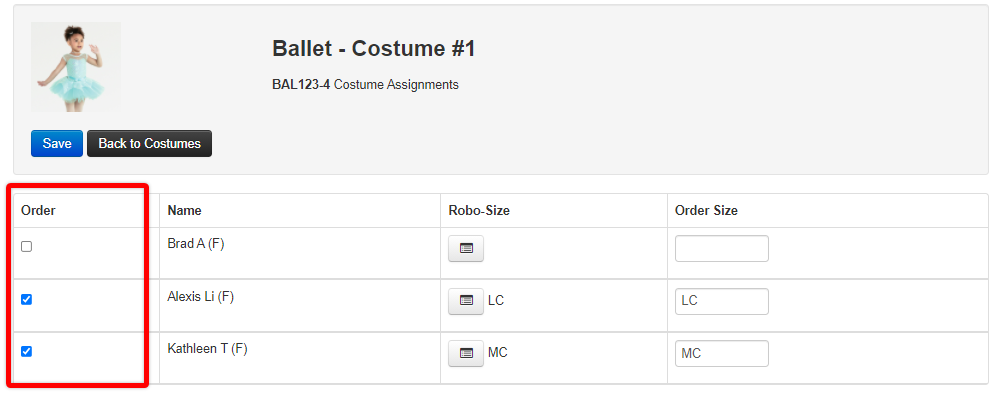Viewport: 998px width, 394px height.
Task: Click the Name column header
Action: (185, 211)
